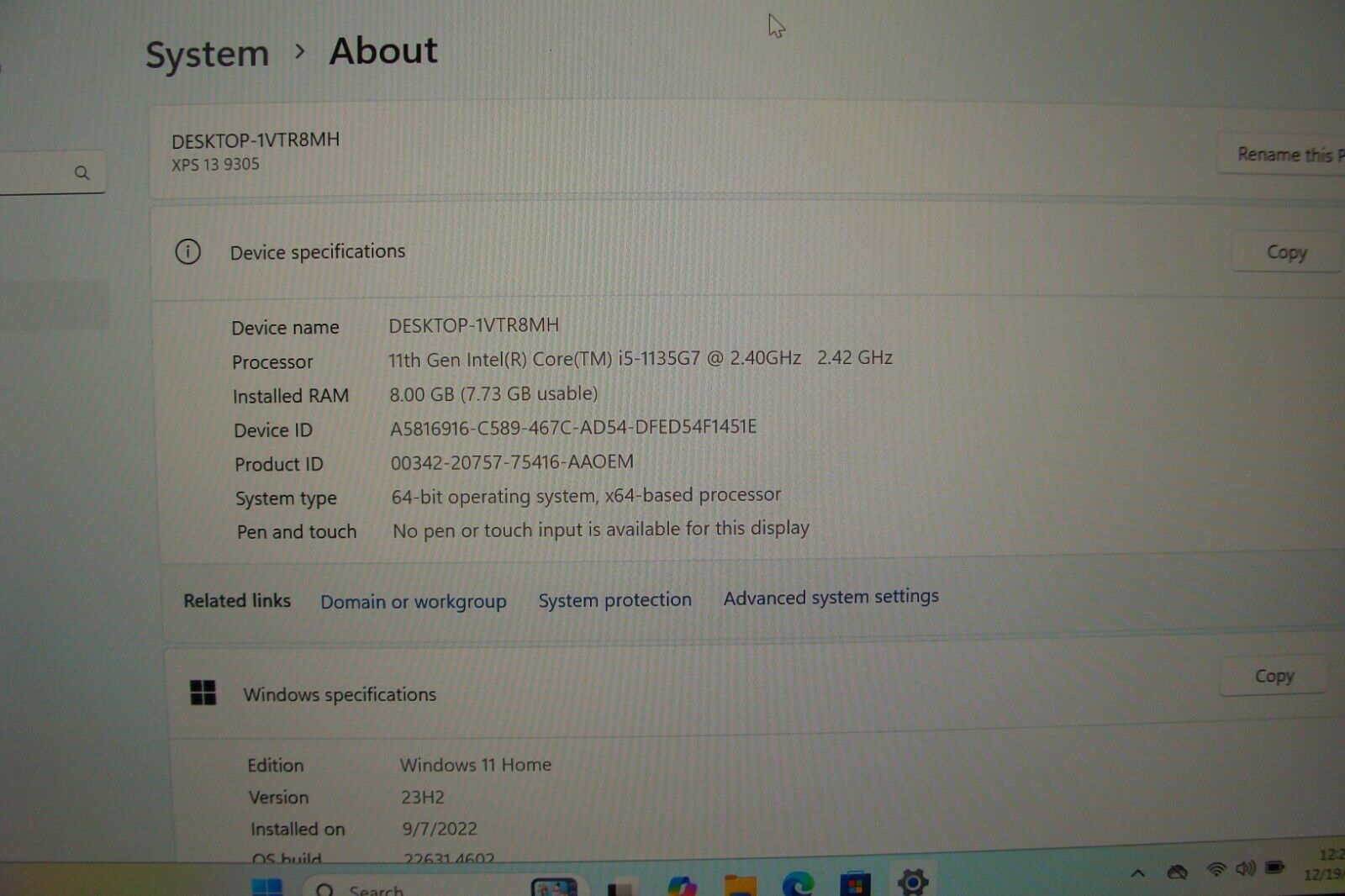Image resolution: width=1345 pixels, height=896 pixels.
Task: Launch Copilot from the taskbar
Action: [682, 886]
